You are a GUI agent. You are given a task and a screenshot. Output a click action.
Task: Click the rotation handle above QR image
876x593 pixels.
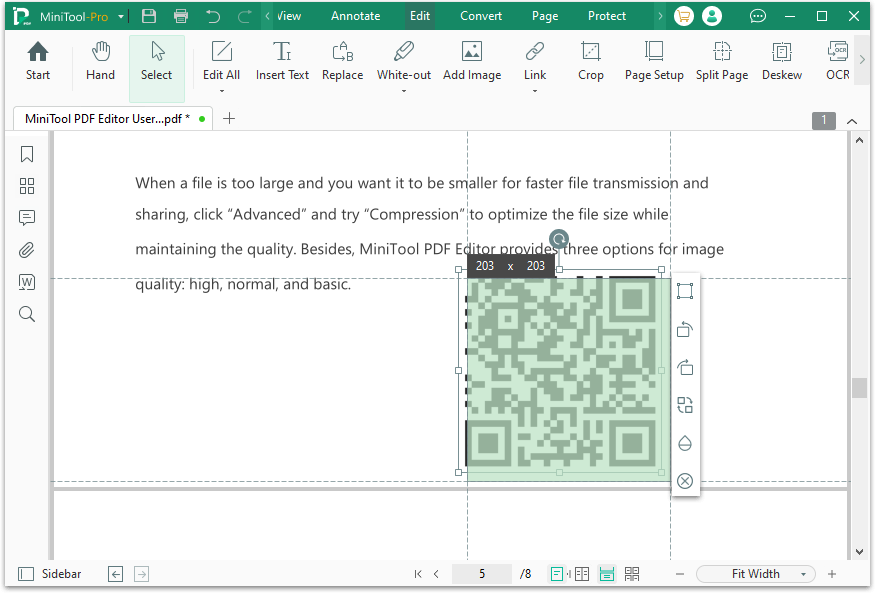pos(559,239)
